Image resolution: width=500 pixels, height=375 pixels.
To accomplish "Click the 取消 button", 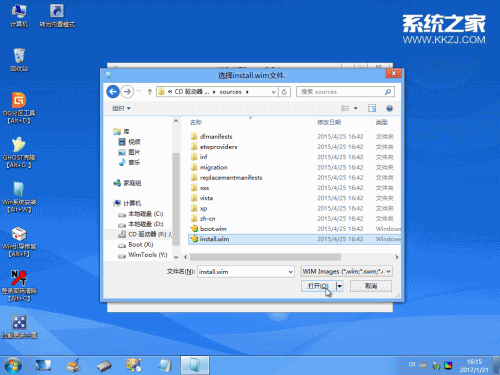I will 371,286.
